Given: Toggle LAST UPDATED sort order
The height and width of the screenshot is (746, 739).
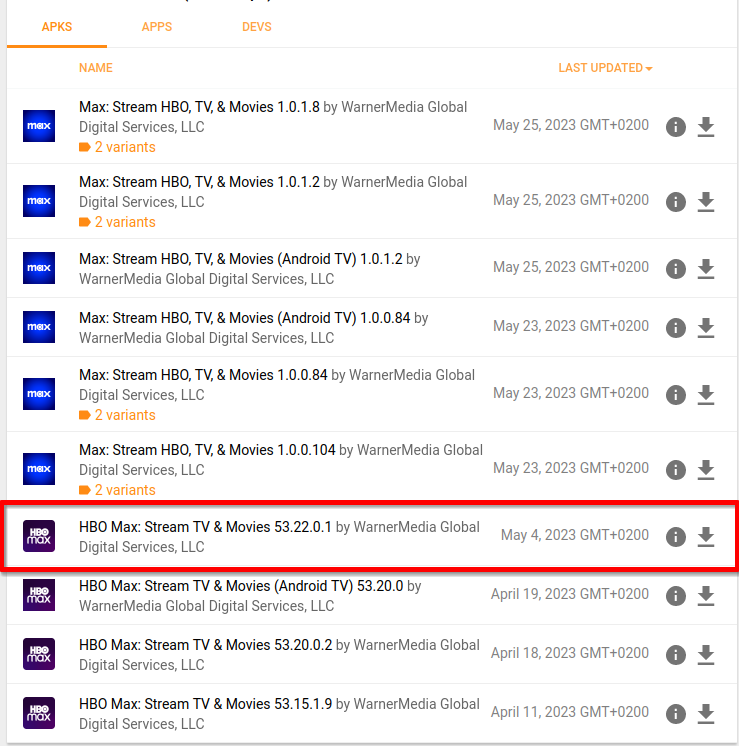Looking at the screenshot, I should click(x=605, y=68).
